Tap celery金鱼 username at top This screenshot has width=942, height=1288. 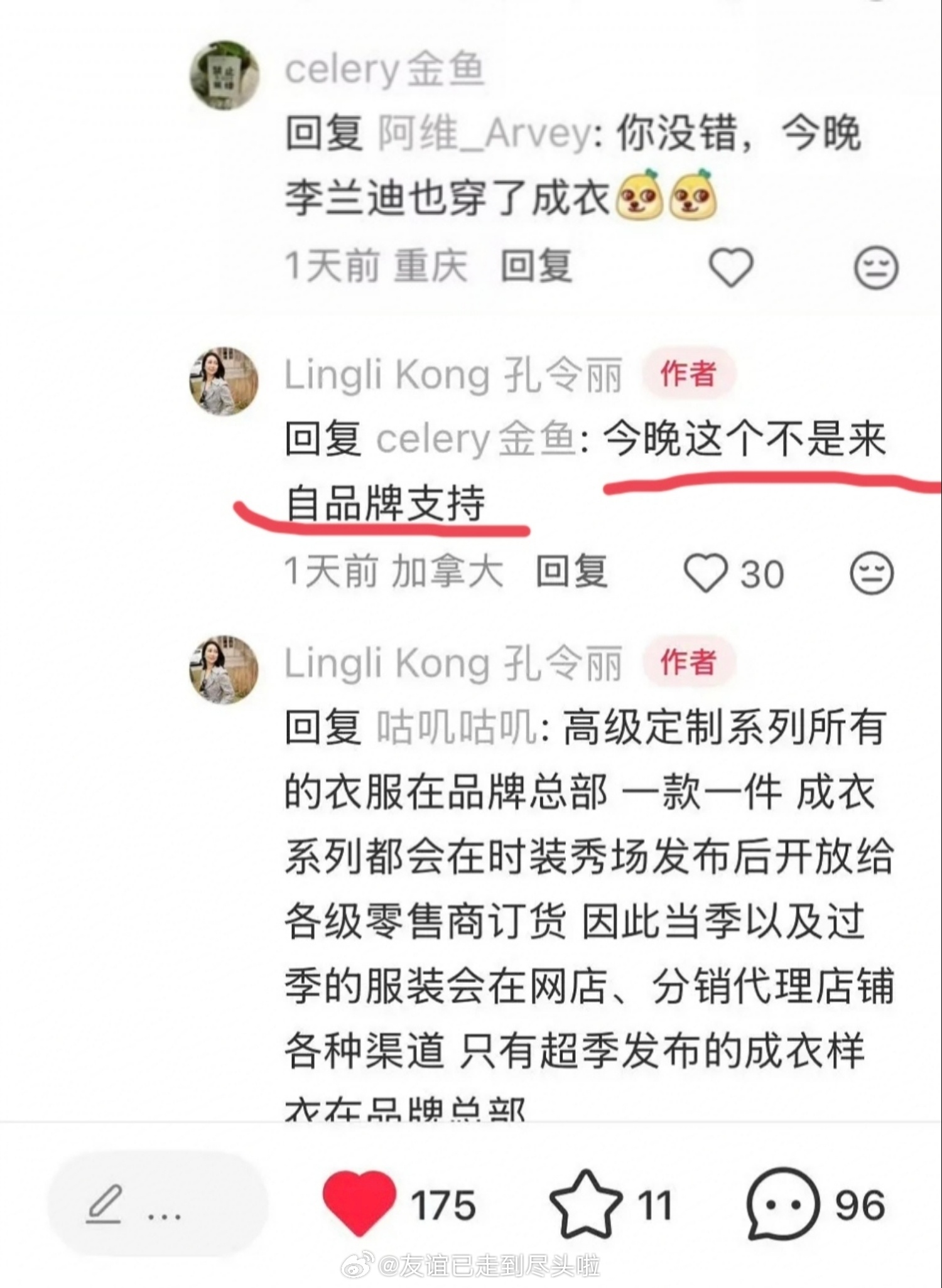pos(385,68)
